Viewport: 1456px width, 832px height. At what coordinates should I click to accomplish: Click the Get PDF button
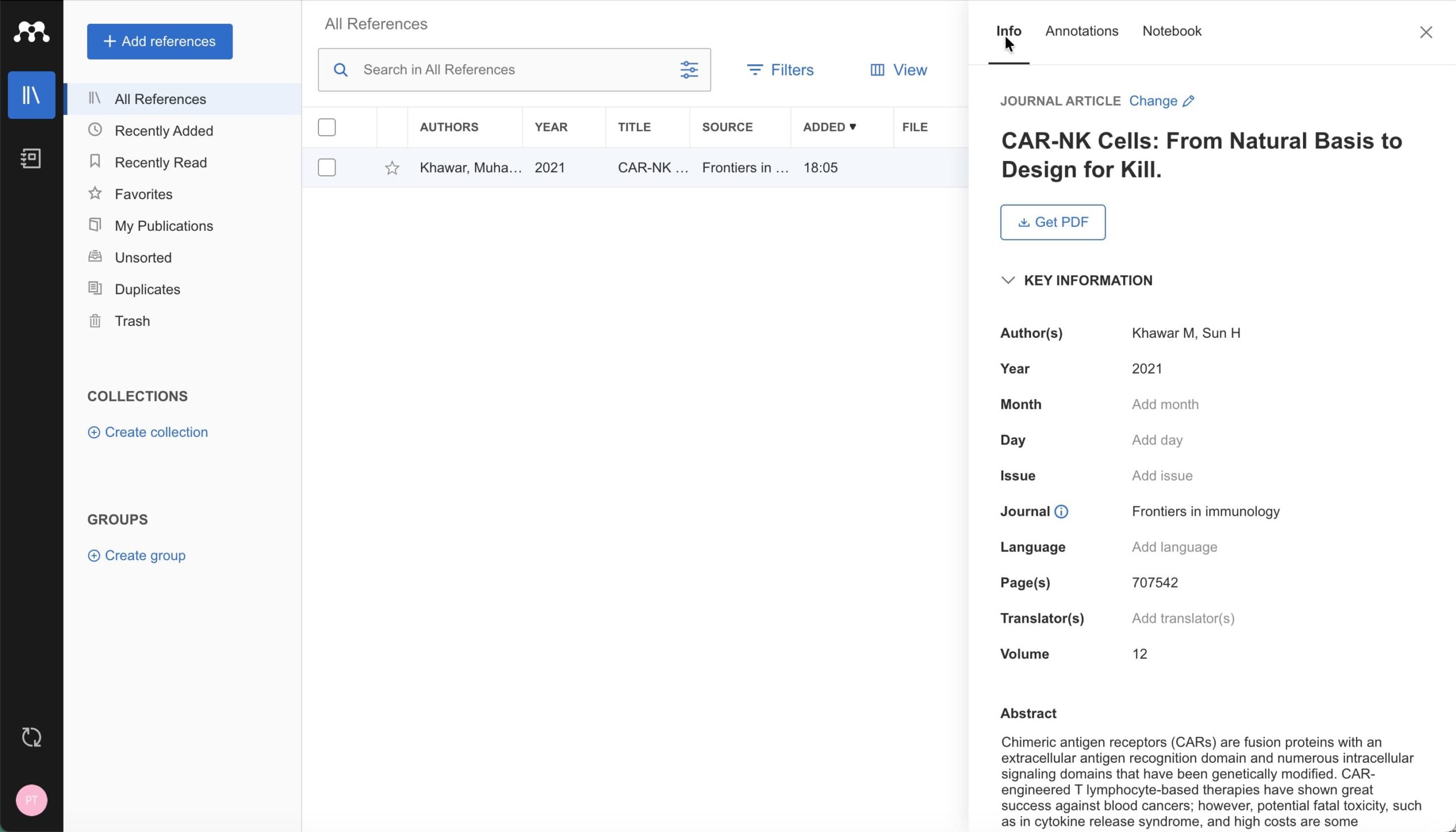(1053, 222)
